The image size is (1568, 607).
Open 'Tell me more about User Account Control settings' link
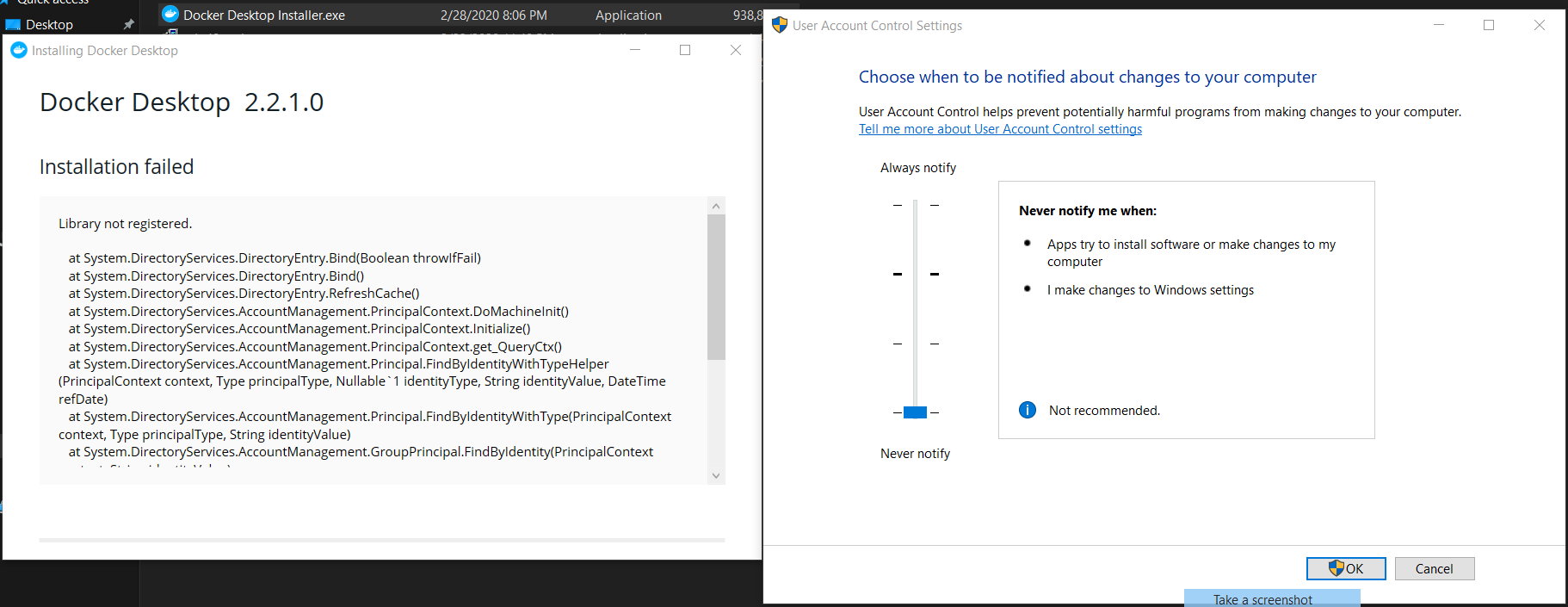pos(1000,129)
